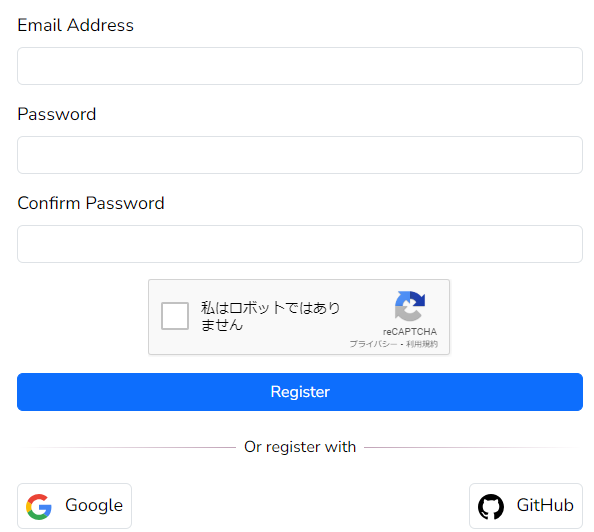Click the "Or register with" divider text

point(300,447)
